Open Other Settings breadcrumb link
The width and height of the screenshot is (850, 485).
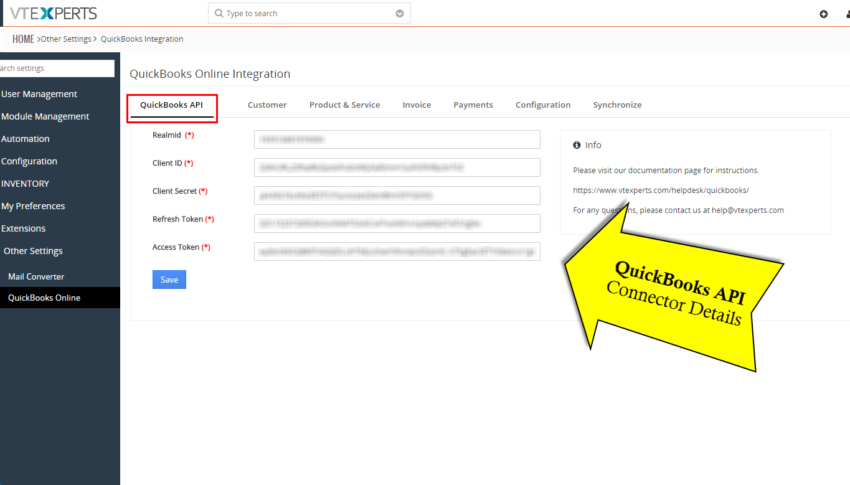[x=66, y=39]
